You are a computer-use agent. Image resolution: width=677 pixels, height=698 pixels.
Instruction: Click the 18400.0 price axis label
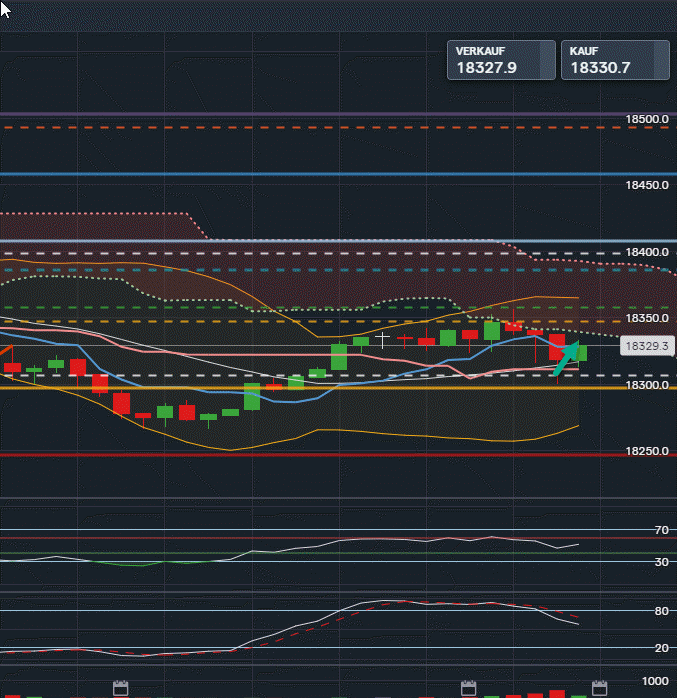[x=647, y=252]
